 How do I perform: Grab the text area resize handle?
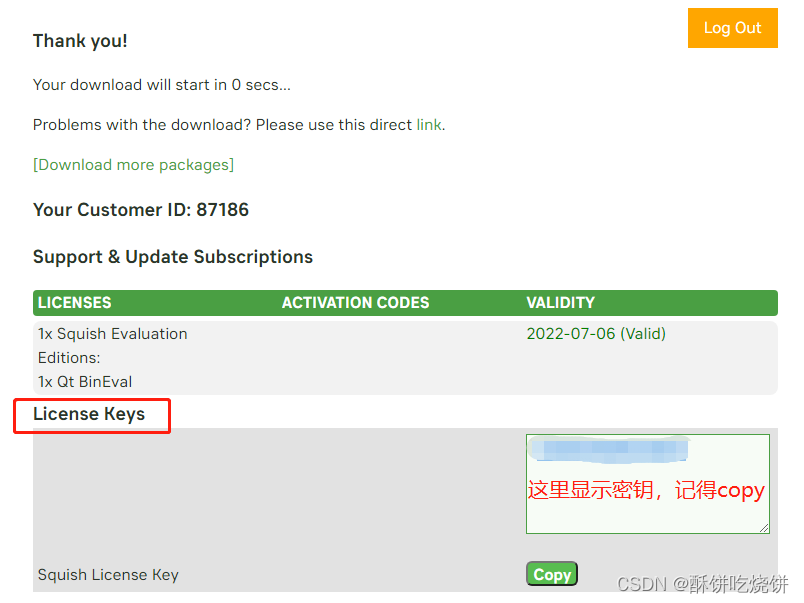tap(764, 528)
